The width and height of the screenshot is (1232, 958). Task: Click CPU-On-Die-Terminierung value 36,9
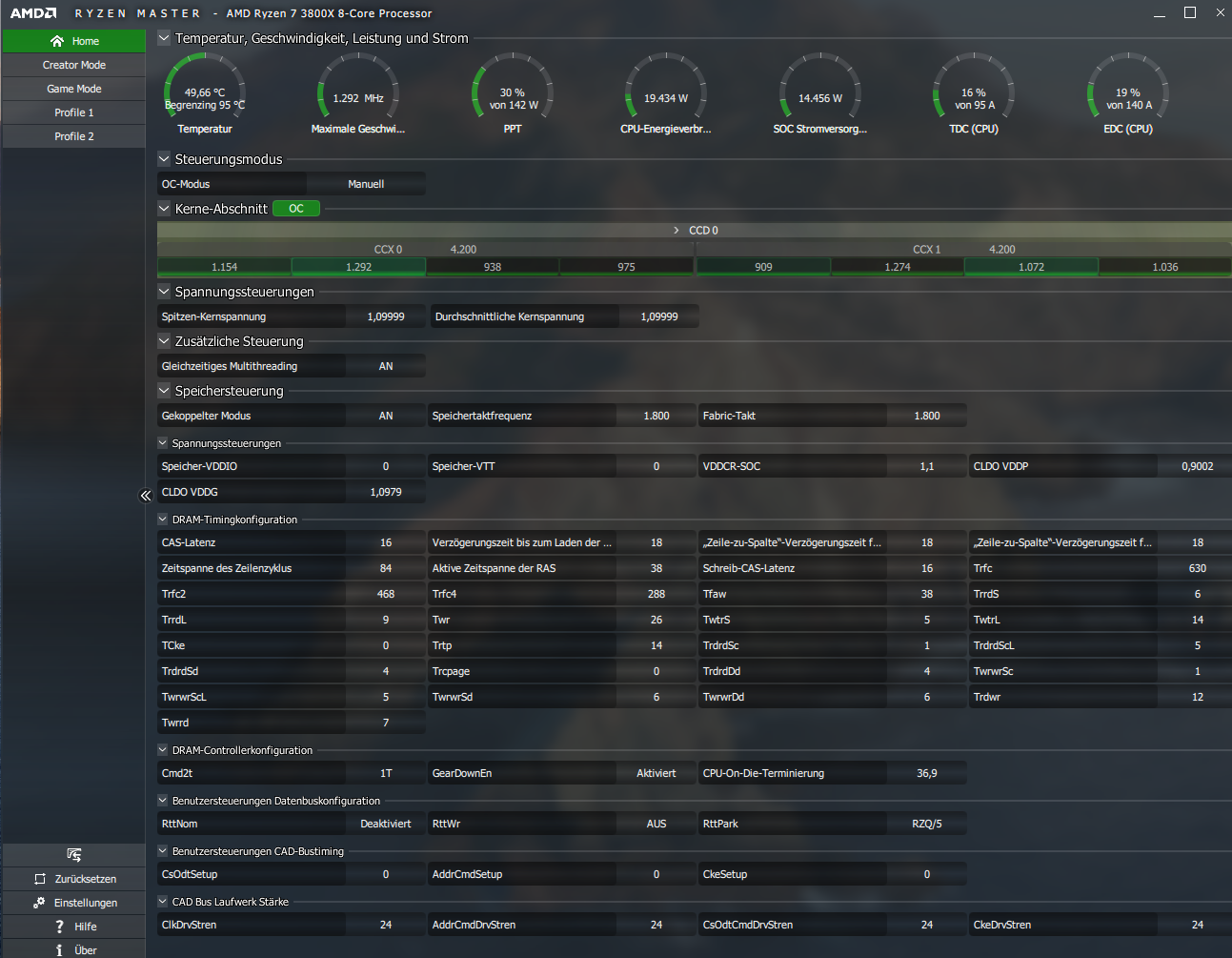point(927,773)
